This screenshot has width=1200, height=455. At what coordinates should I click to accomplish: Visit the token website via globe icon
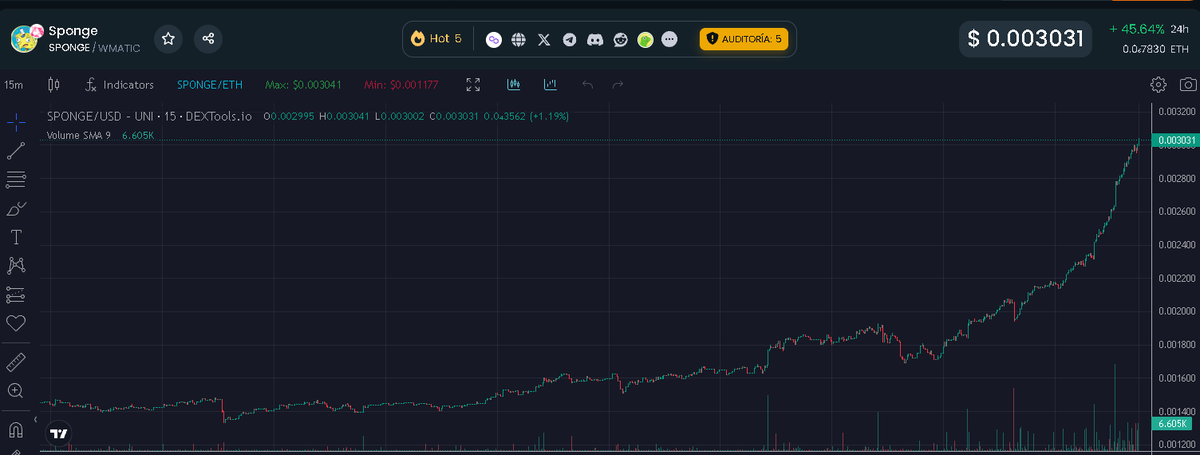point(518,40)
